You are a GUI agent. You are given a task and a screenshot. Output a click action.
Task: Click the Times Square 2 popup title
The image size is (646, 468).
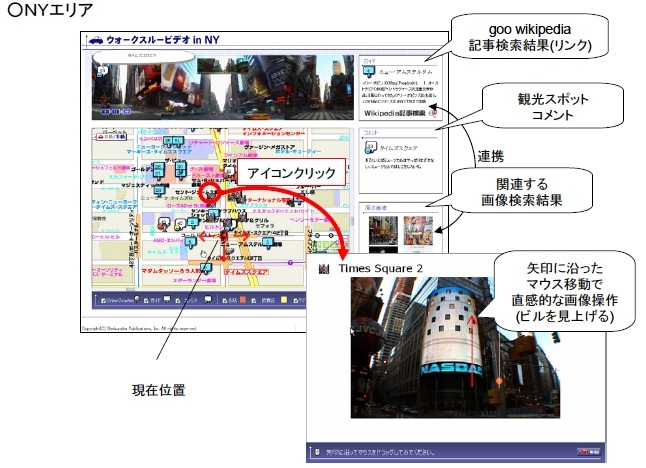(380, 269)
